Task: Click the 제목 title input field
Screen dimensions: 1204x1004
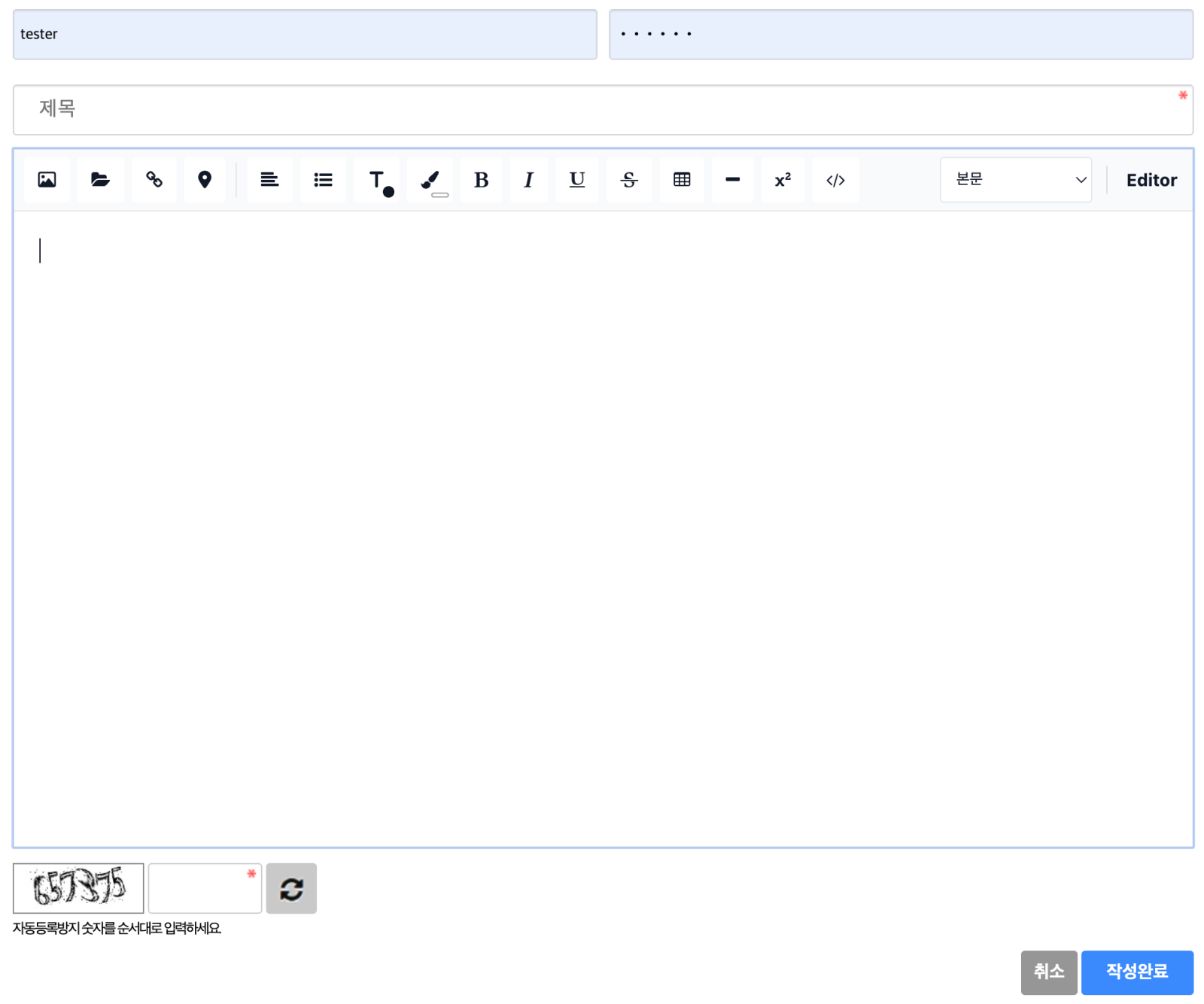Action: 602,110
